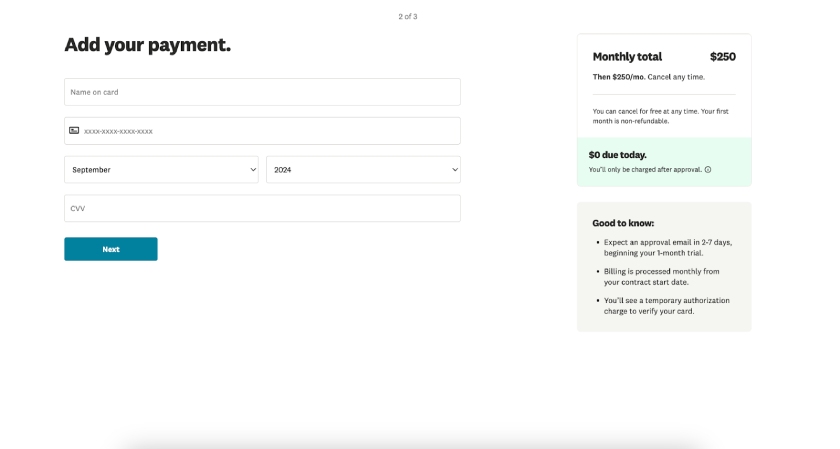Click the '2 of 3' step indicator text

(408, 17)
